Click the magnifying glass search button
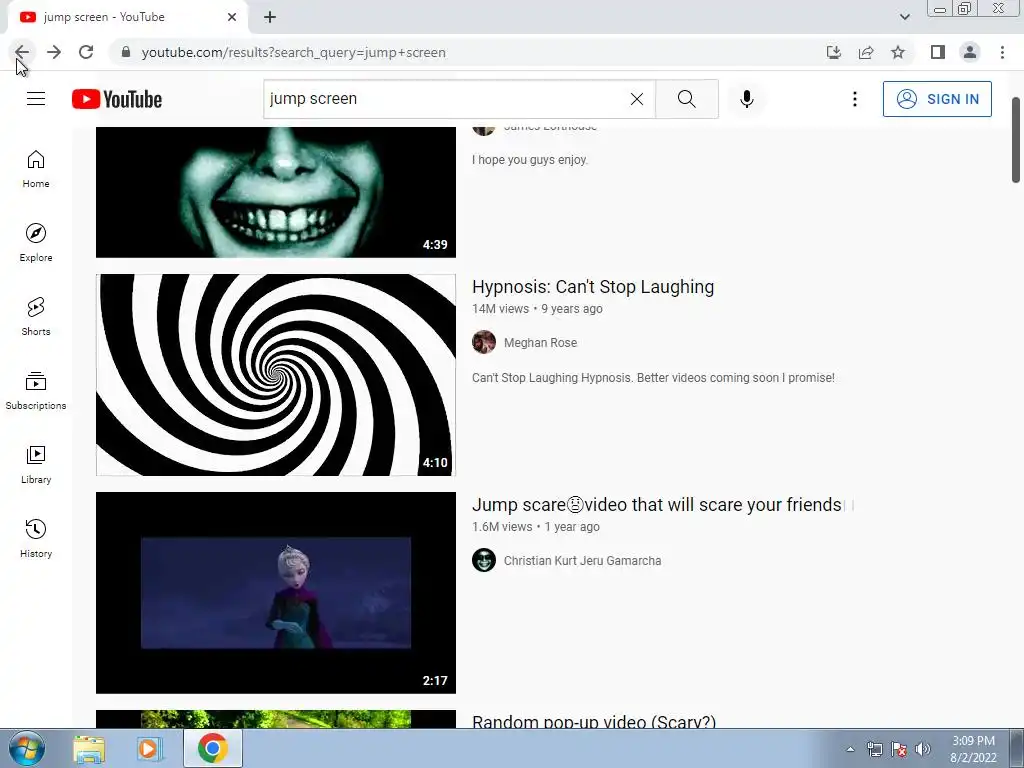Viewport: 1024px width, 768px height. (686, 99)
